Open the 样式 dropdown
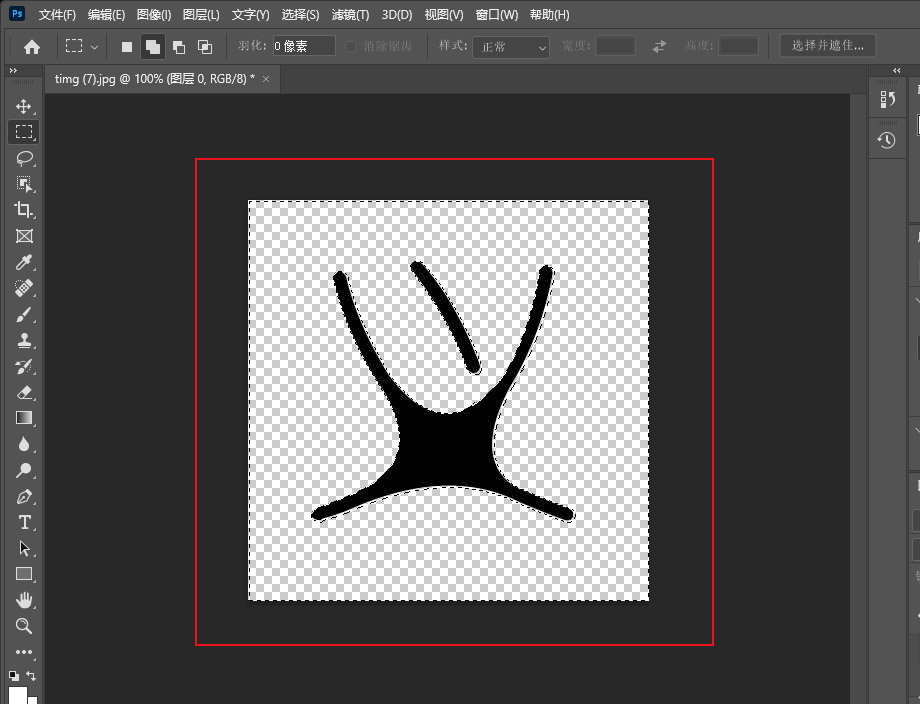The width and height of the screenshot is (920, 704). click(510, 46)
